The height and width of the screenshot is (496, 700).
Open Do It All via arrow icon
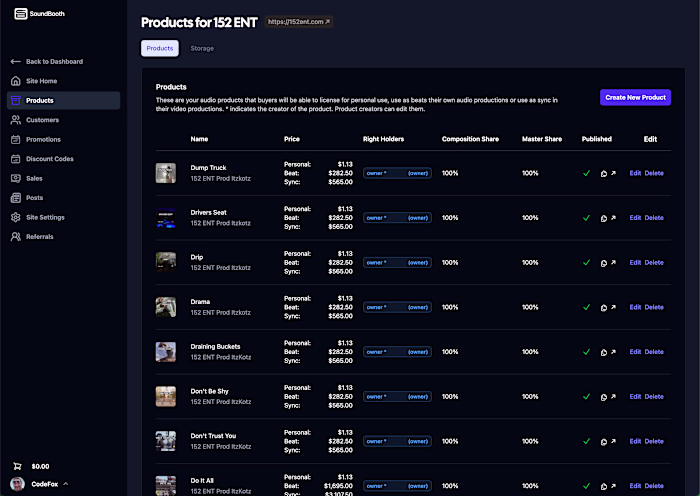tap(613, 486)
